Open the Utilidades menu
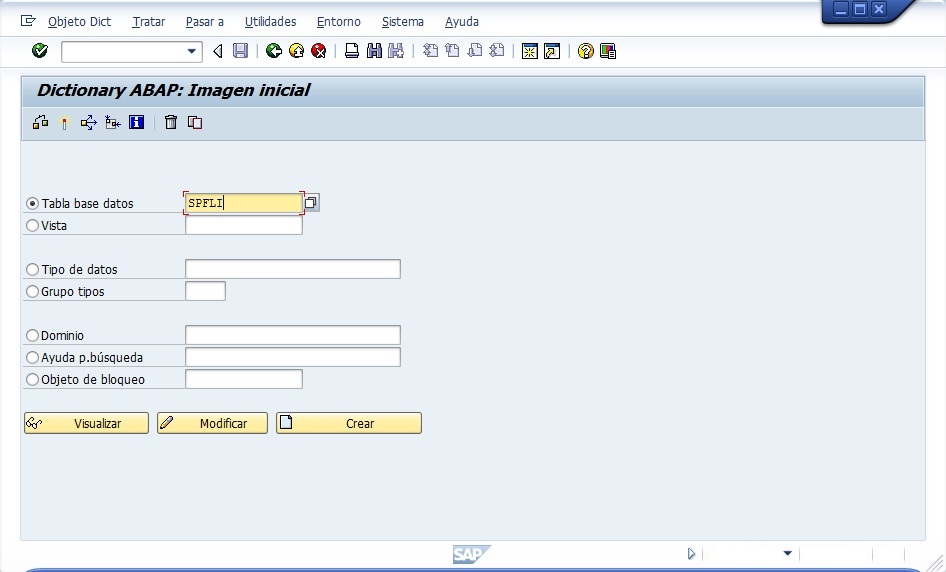This screenshot has height=572, width=946. click(270, 22)
